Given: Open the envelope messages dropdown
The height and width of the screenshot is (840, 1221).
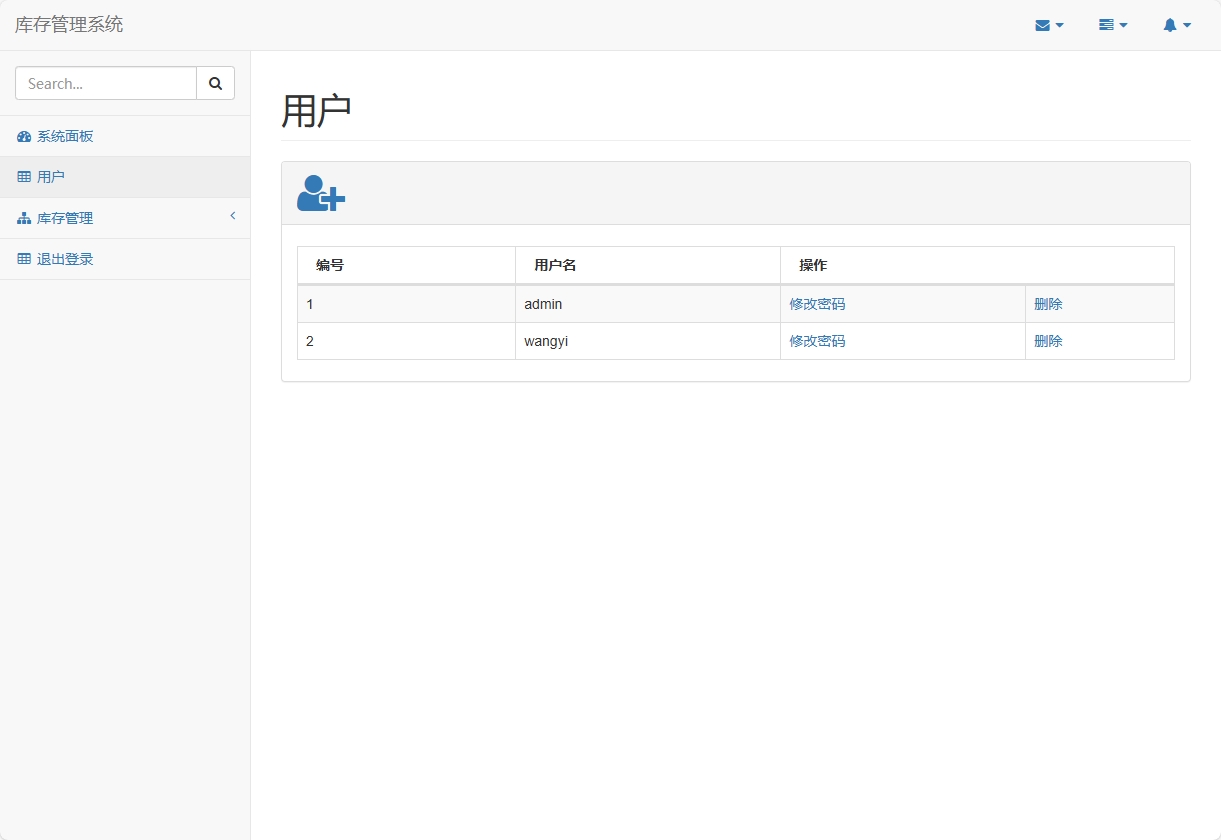Looking at the screenshot, I should (x=1049, y=25).
